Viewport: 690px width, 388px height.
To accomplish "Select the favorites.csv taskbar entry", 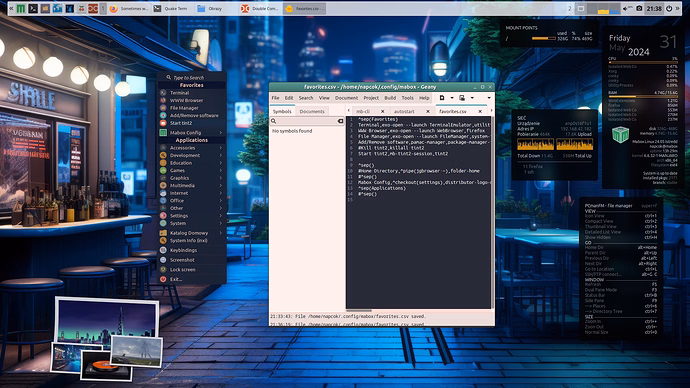I will click(305, 8).
